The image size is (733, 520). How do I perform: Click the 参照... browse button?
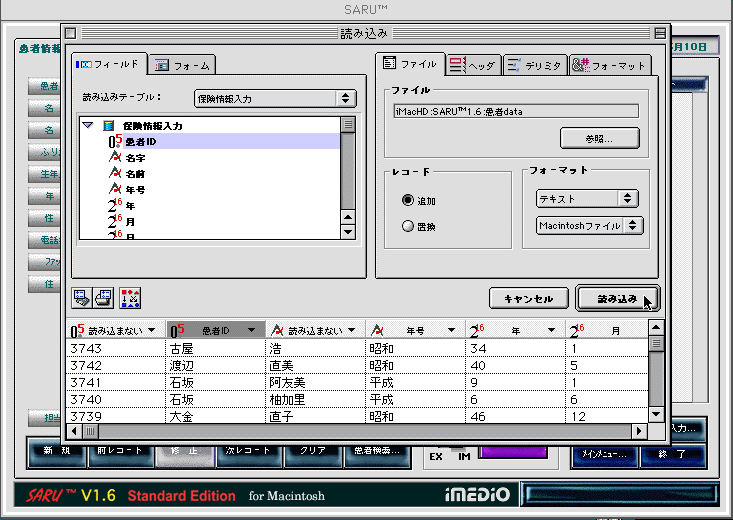[x=599, y=138]
